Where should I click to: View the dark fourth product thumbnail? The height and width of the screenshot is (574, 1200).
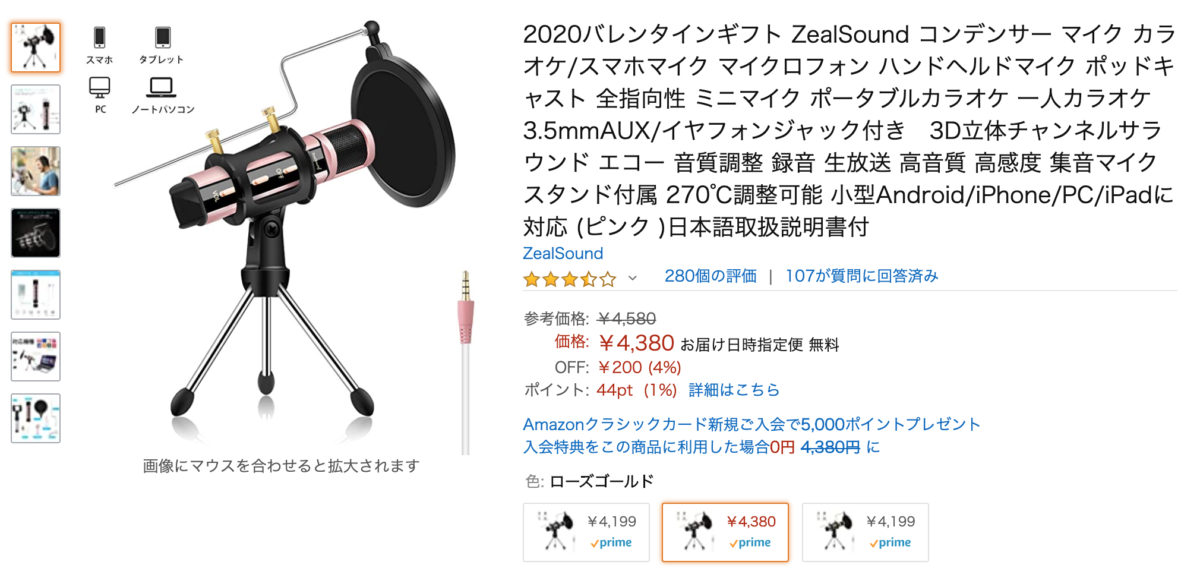pos(36,233)
